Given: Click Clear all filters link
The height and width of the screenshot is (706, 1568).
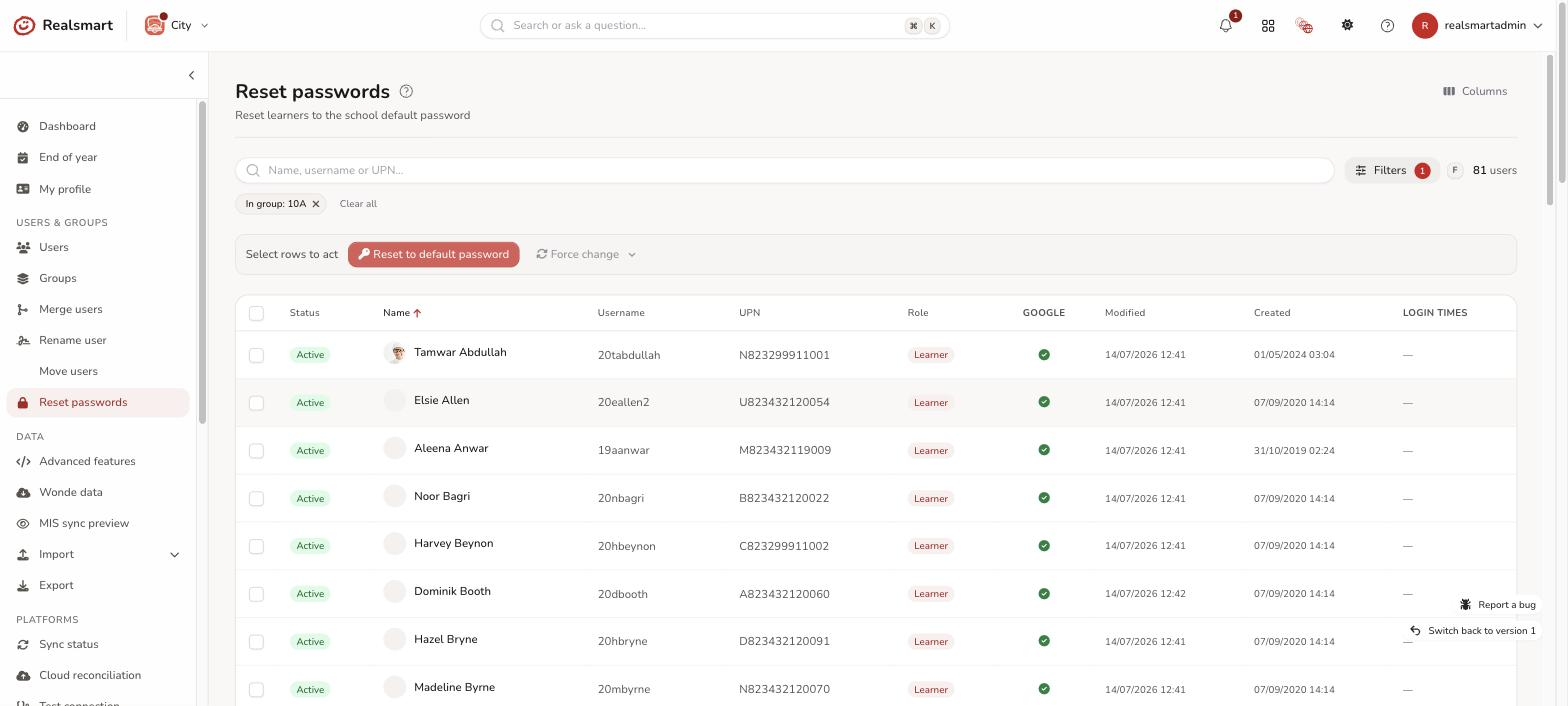Looking at the screenshot, I should (x=358, y=204).
